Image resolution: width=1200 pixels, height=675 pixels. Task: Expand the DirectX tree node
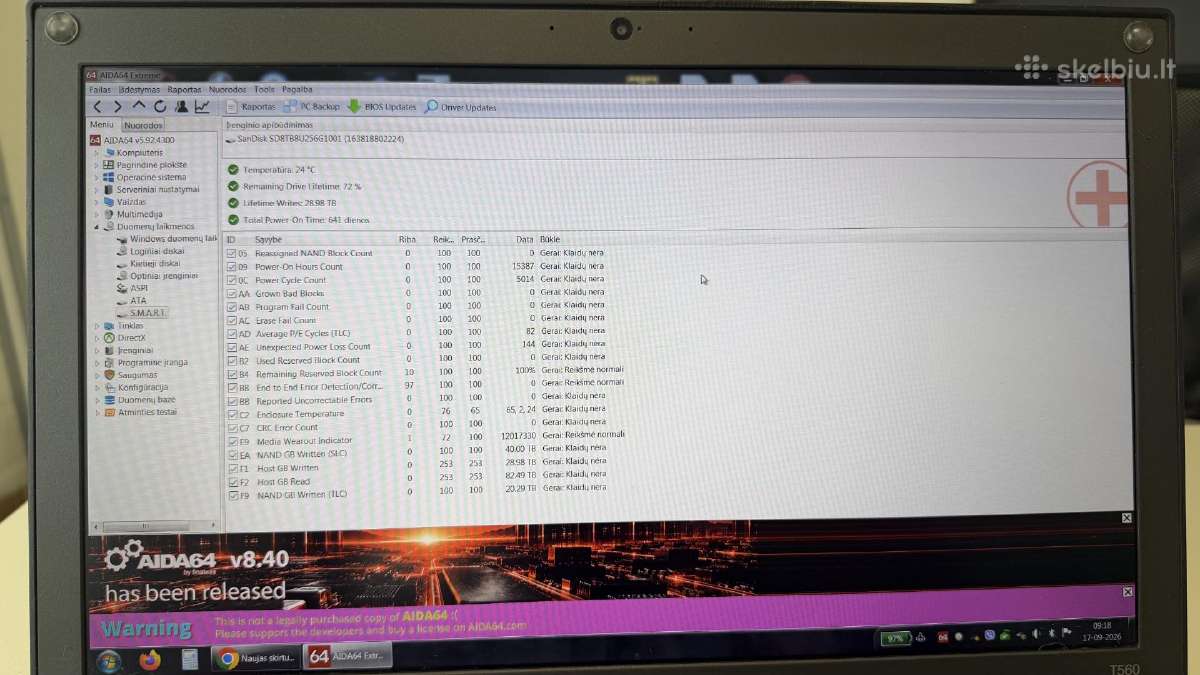click(96, 338)
